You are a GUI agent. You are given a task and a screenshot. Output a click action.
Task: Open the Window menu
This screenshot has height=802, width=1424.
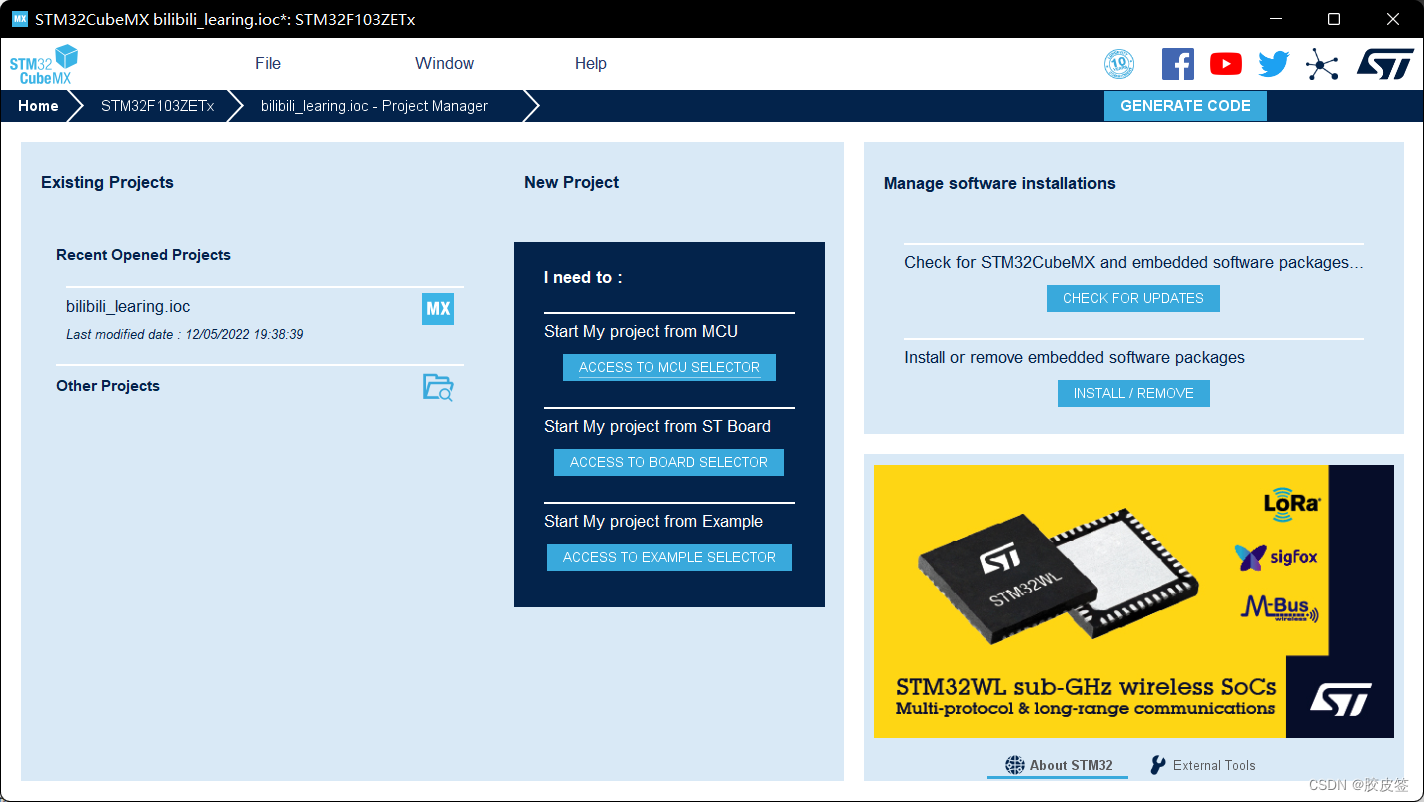click(x=445, y=63)
